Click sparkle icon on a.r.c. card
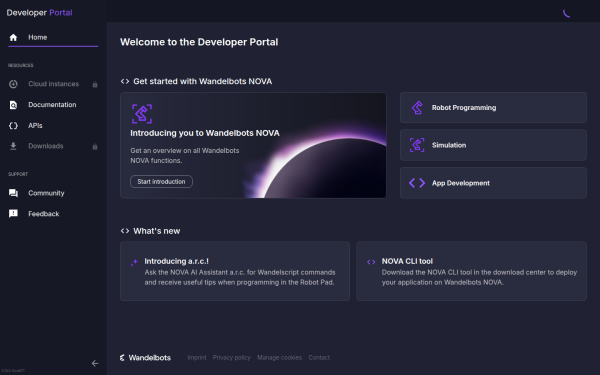This screenshot has width=600, height=375. [x=134, y=262]
